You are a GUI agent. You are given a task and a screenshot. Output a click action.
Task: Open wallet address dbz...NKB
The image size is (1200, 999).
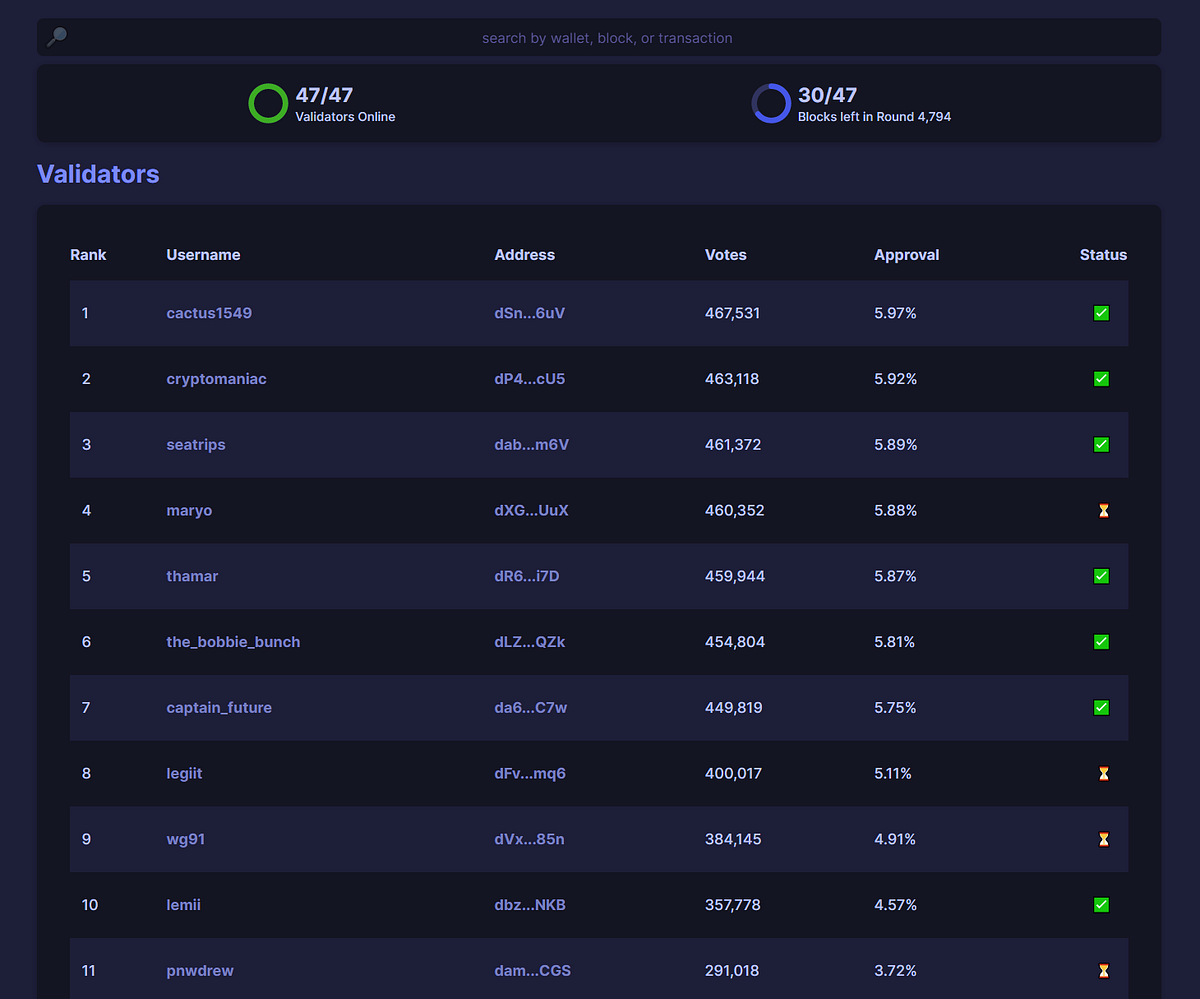(x=530, y=905)
